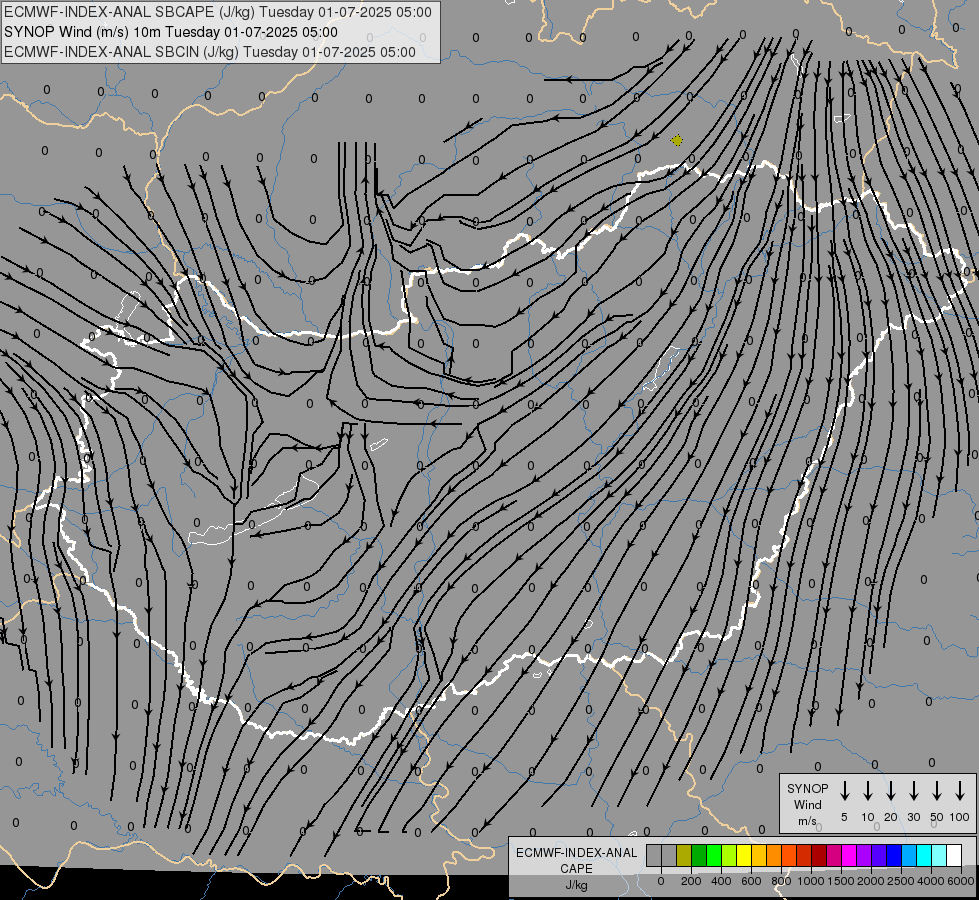Select the 800 tick label
The width and height of the screenshot is (979, 900).
click(x=781, y=881)
